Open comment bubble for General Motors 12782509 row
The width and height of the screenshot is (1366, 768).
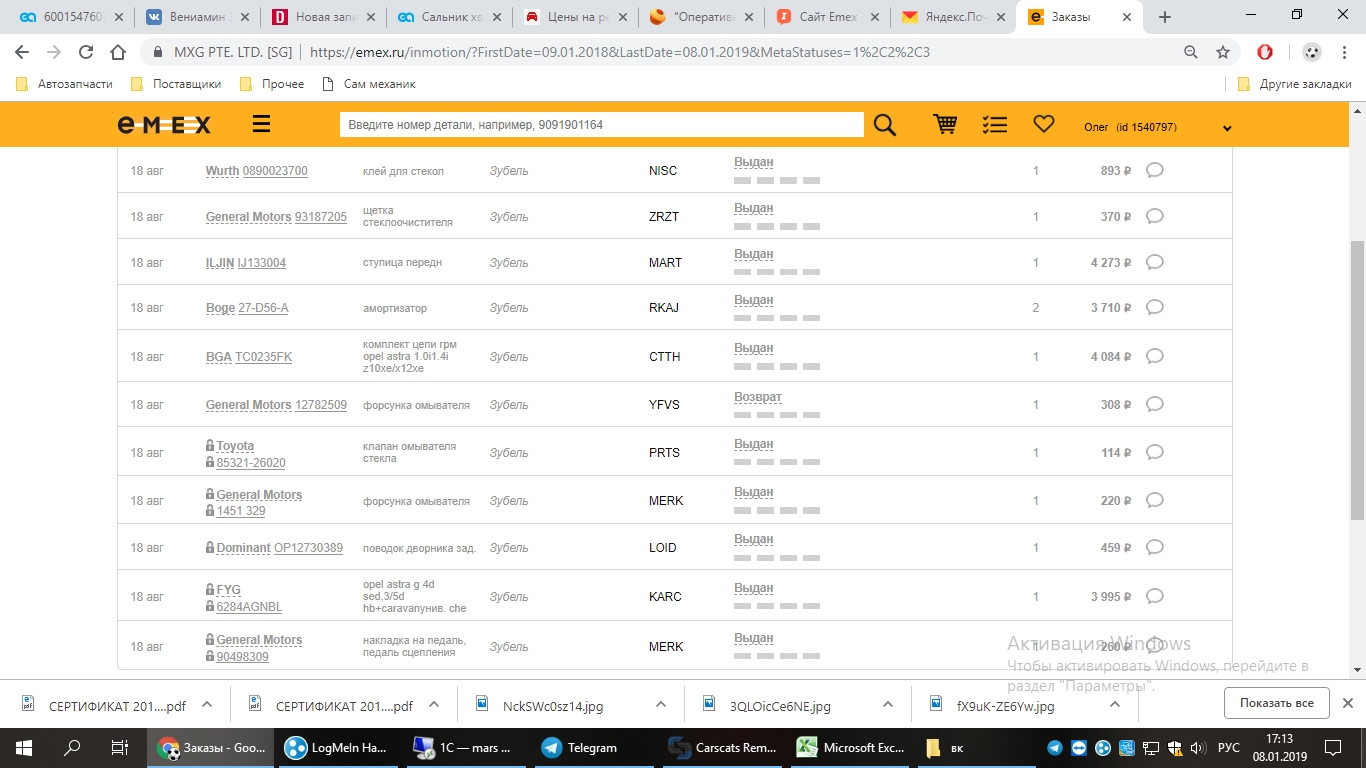click(1154, 404)
